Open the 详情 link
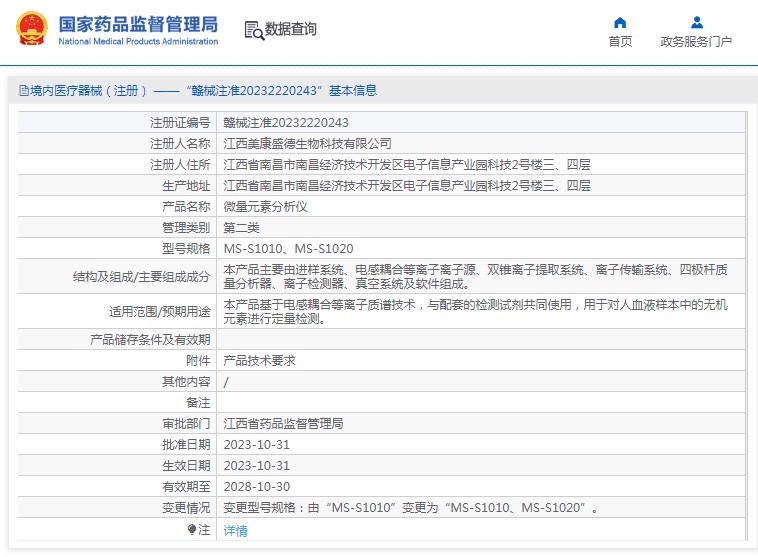 click(235, 531)
